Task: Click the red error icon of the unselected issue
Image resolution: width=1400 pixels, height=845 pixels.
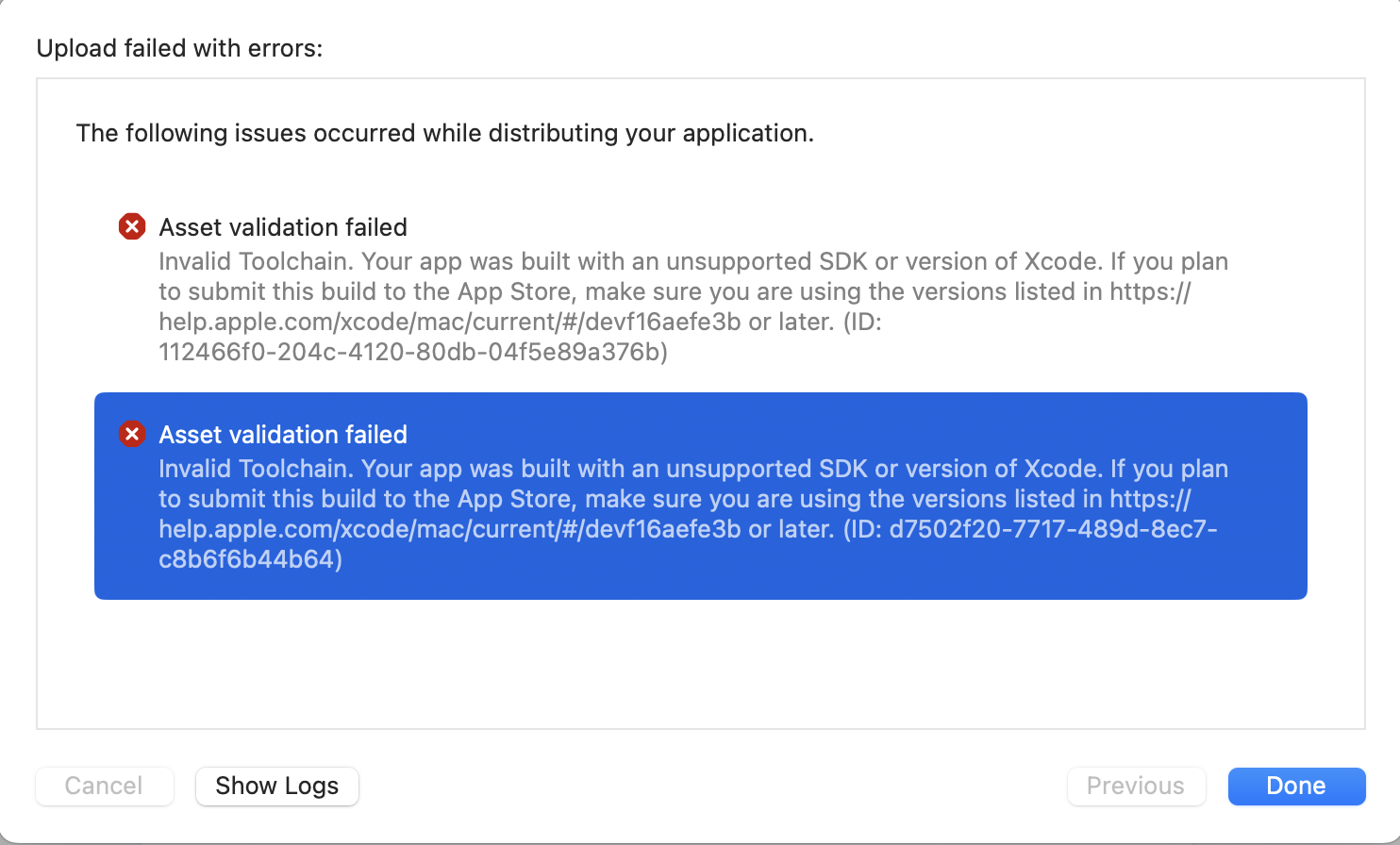Action: (x=132, y=226)
